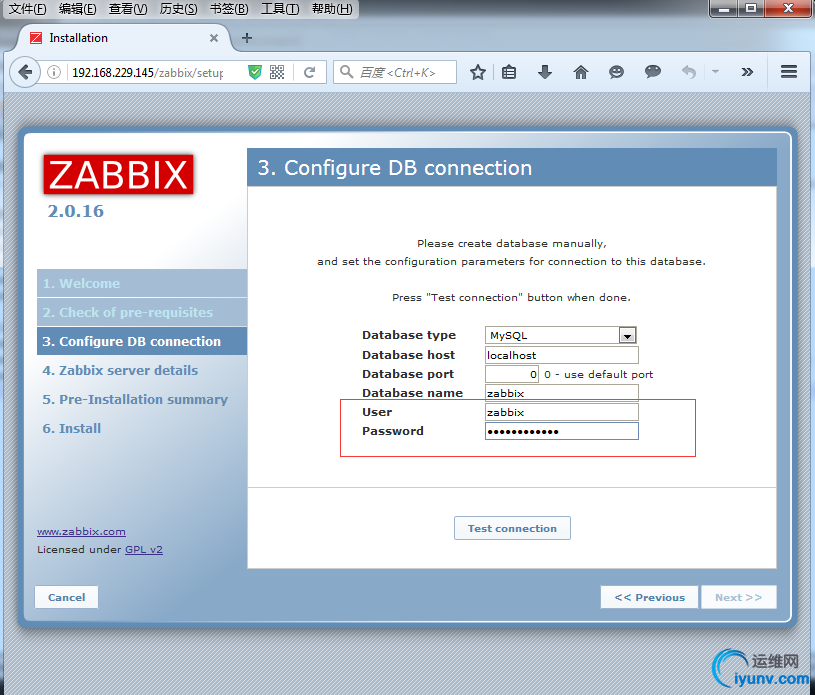Screen dimensions: 815x695
Task: Go to the home page icon
Action: [x=581, y=72]
